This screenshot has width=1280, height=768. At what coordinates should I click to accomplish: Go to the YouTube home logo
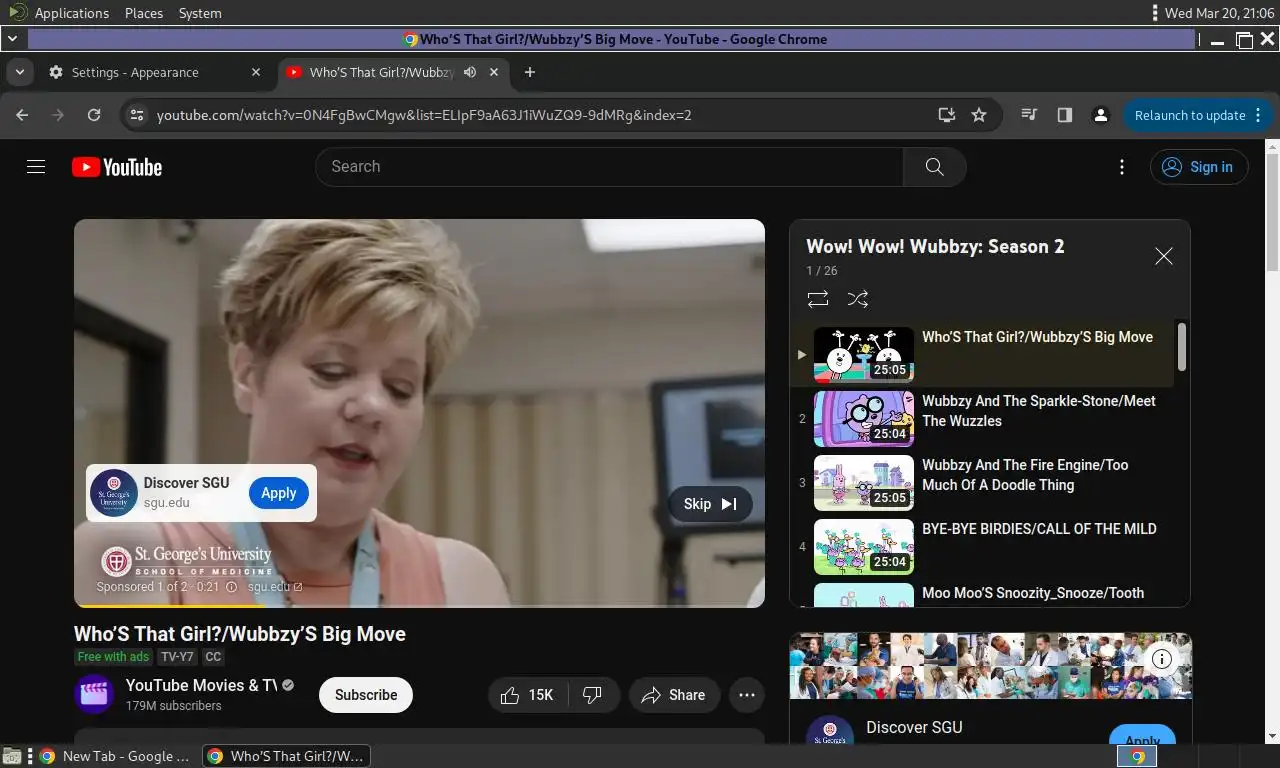pos(117,167)
